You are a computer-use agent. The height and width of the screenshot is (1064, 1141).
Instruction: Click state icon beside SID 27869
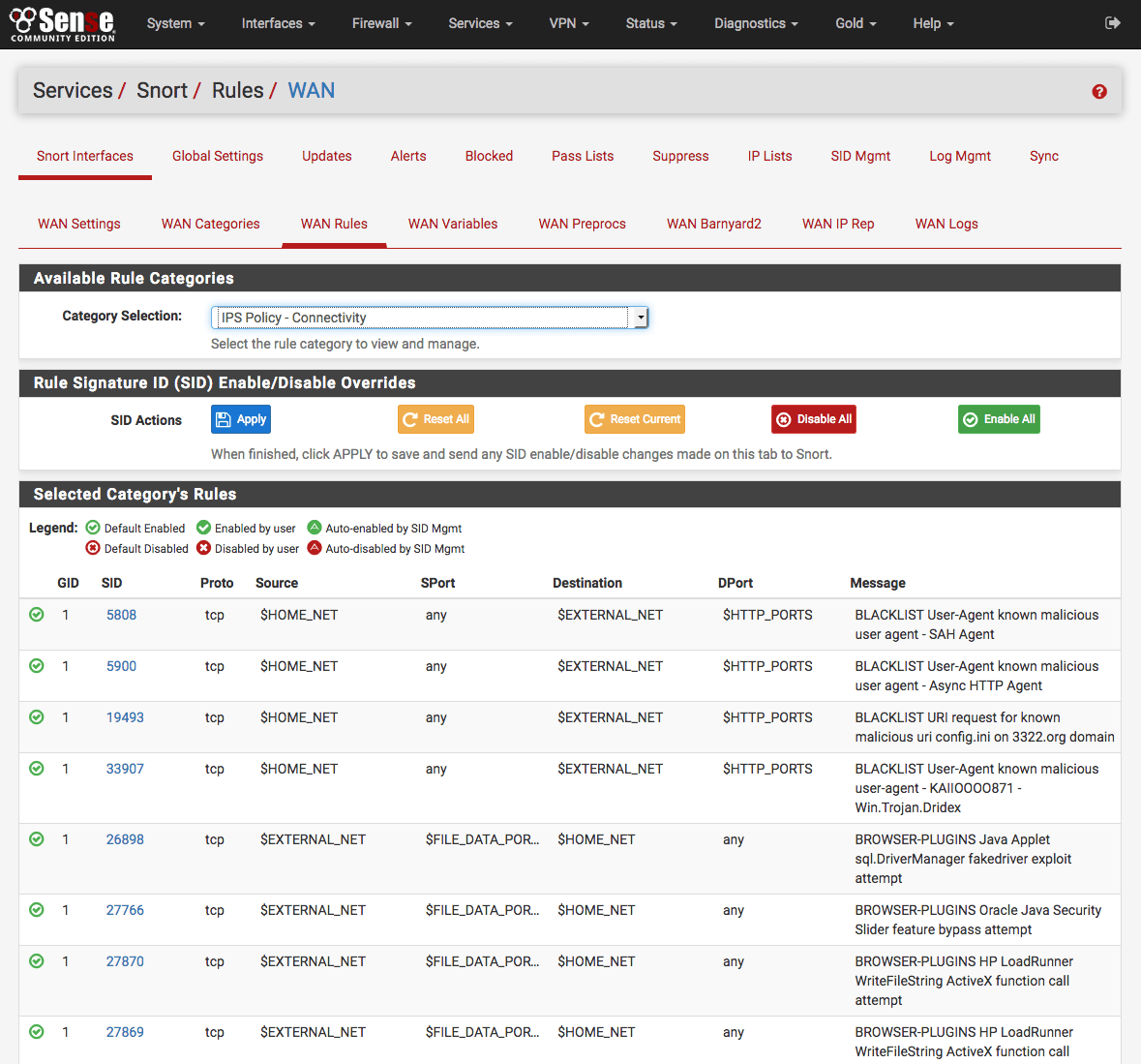37,1032
